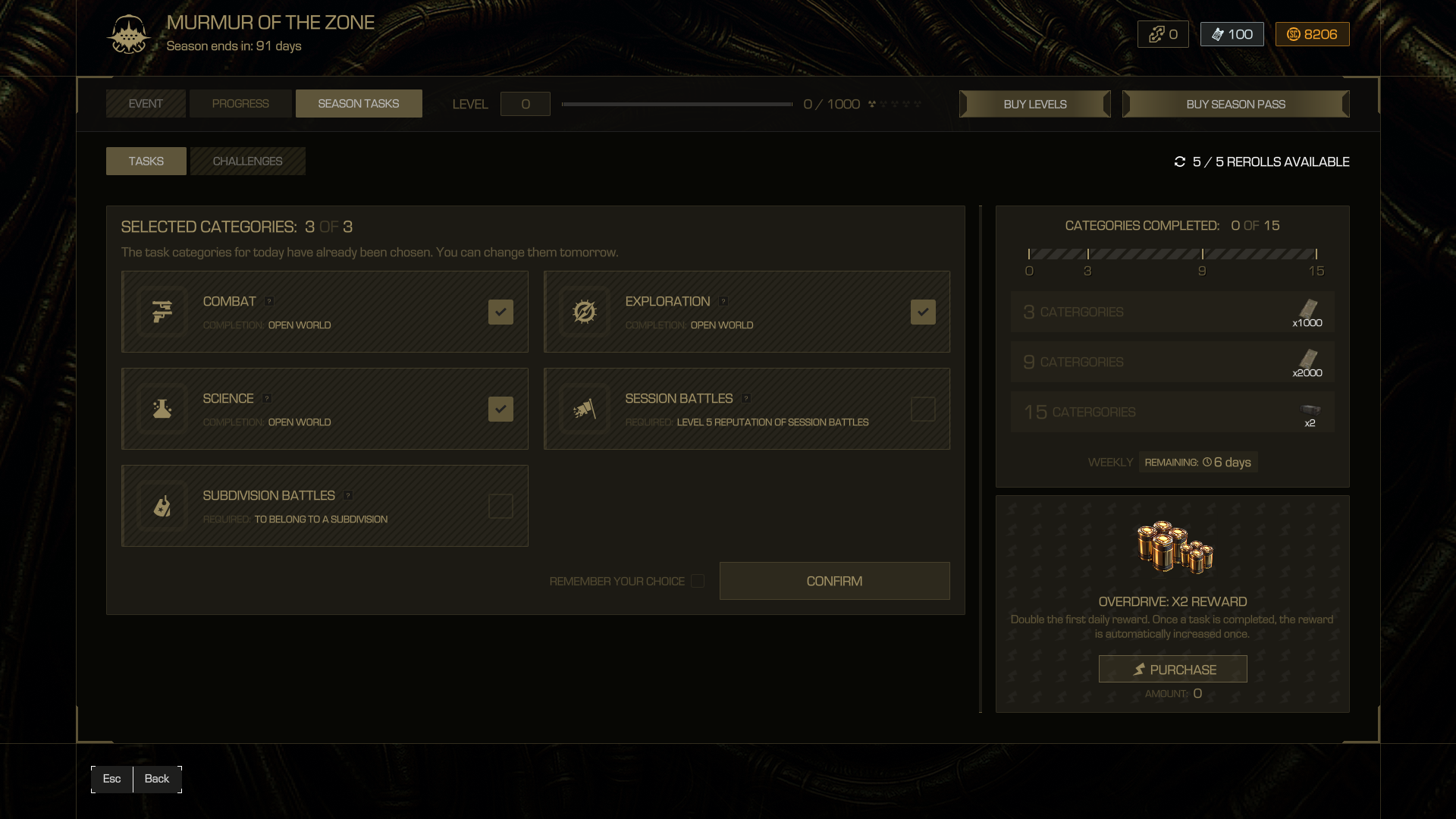Screen dimensions: 1456x819
Task: Click the season level progress bar
Action: 676,104
